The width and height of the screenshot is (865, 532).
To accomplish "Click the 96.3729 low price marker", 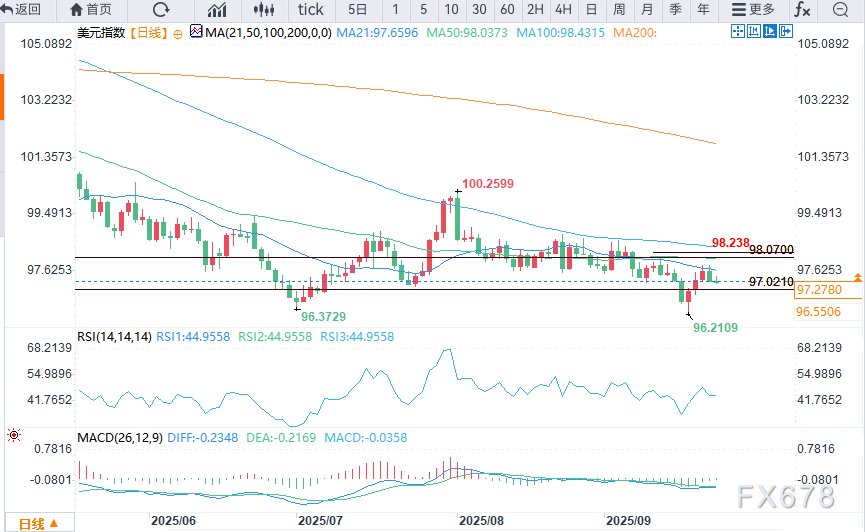I will [x=323, y=317].
